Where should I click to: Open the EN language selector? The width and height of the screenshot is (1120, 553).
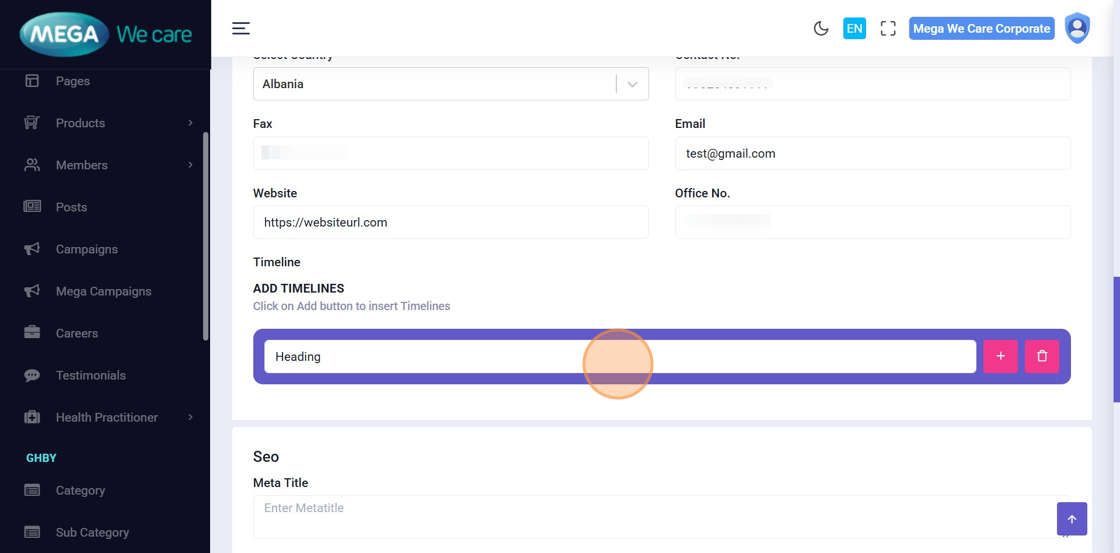pyautogui.click(x=854, y=29)
